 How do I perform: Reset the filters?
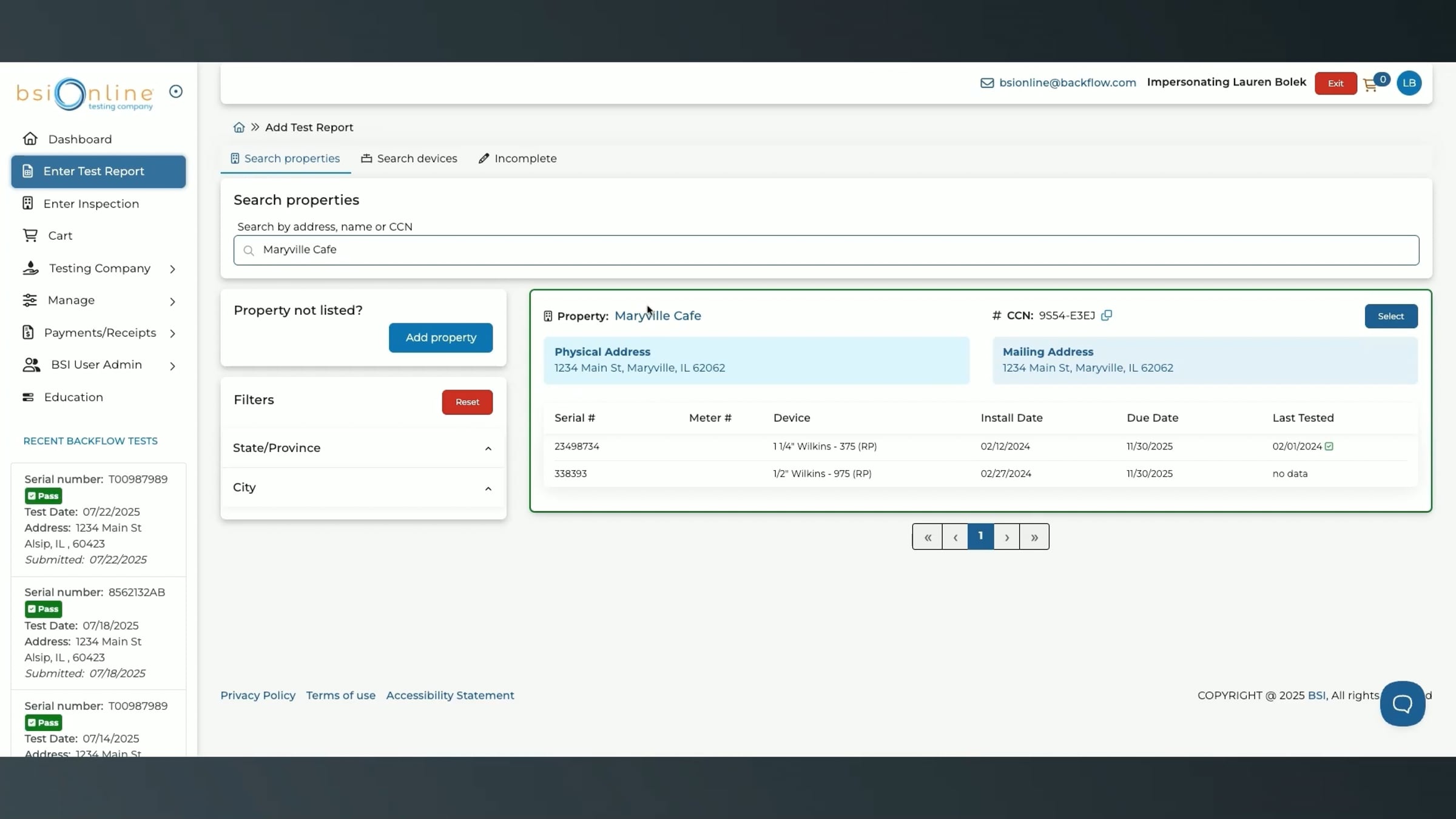pos(467,402)
